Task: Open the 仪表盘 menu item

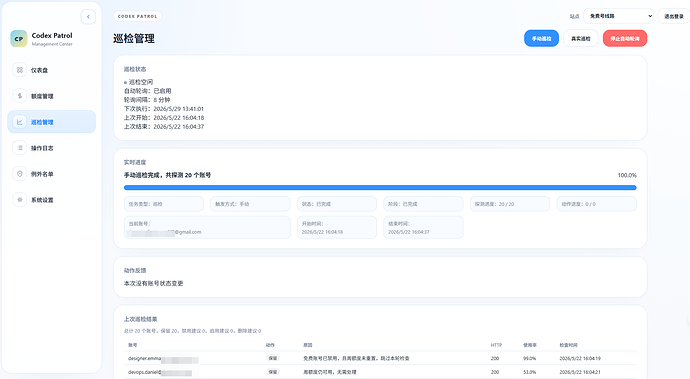Action: (x=51, y=70)
